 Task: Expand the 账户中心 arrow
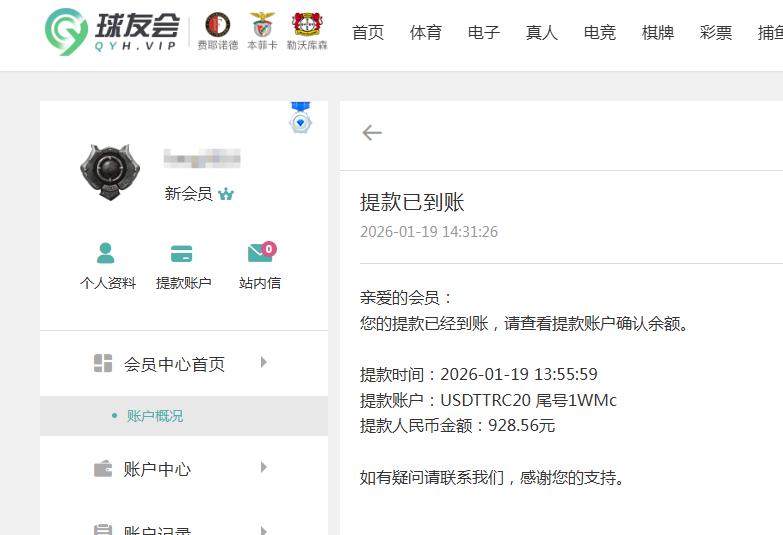[x=264, y=467]
